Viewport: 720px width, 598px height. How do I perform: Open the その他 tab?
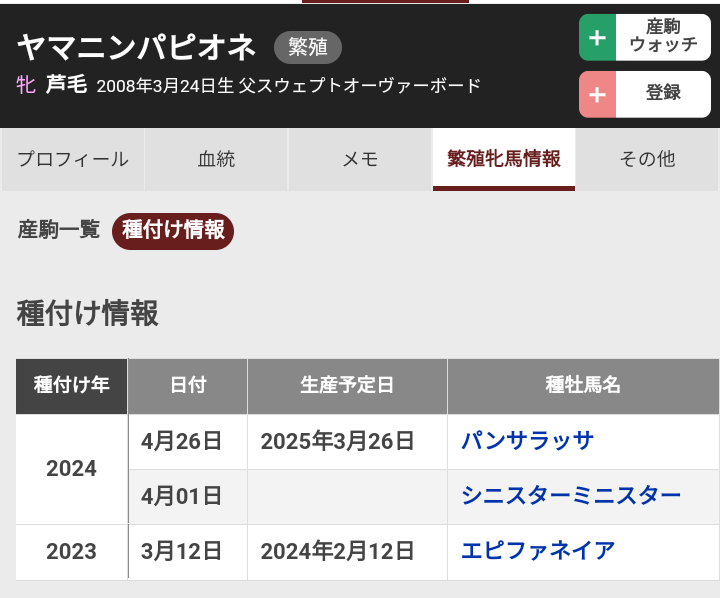[x=647, y=159]
